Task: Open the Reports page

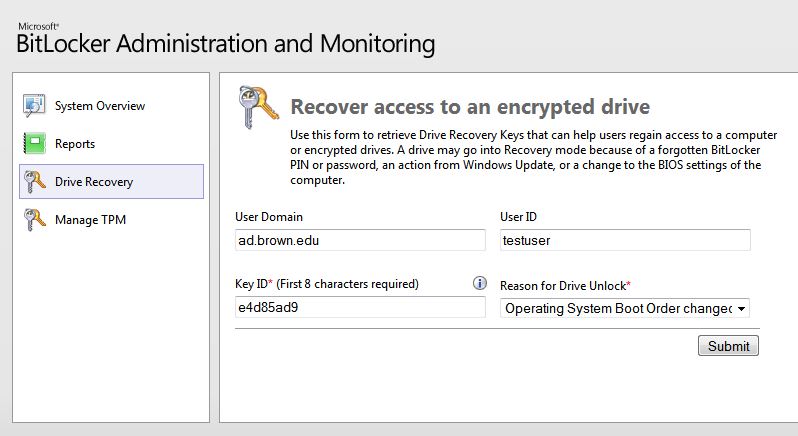Action: pos(75,144)
